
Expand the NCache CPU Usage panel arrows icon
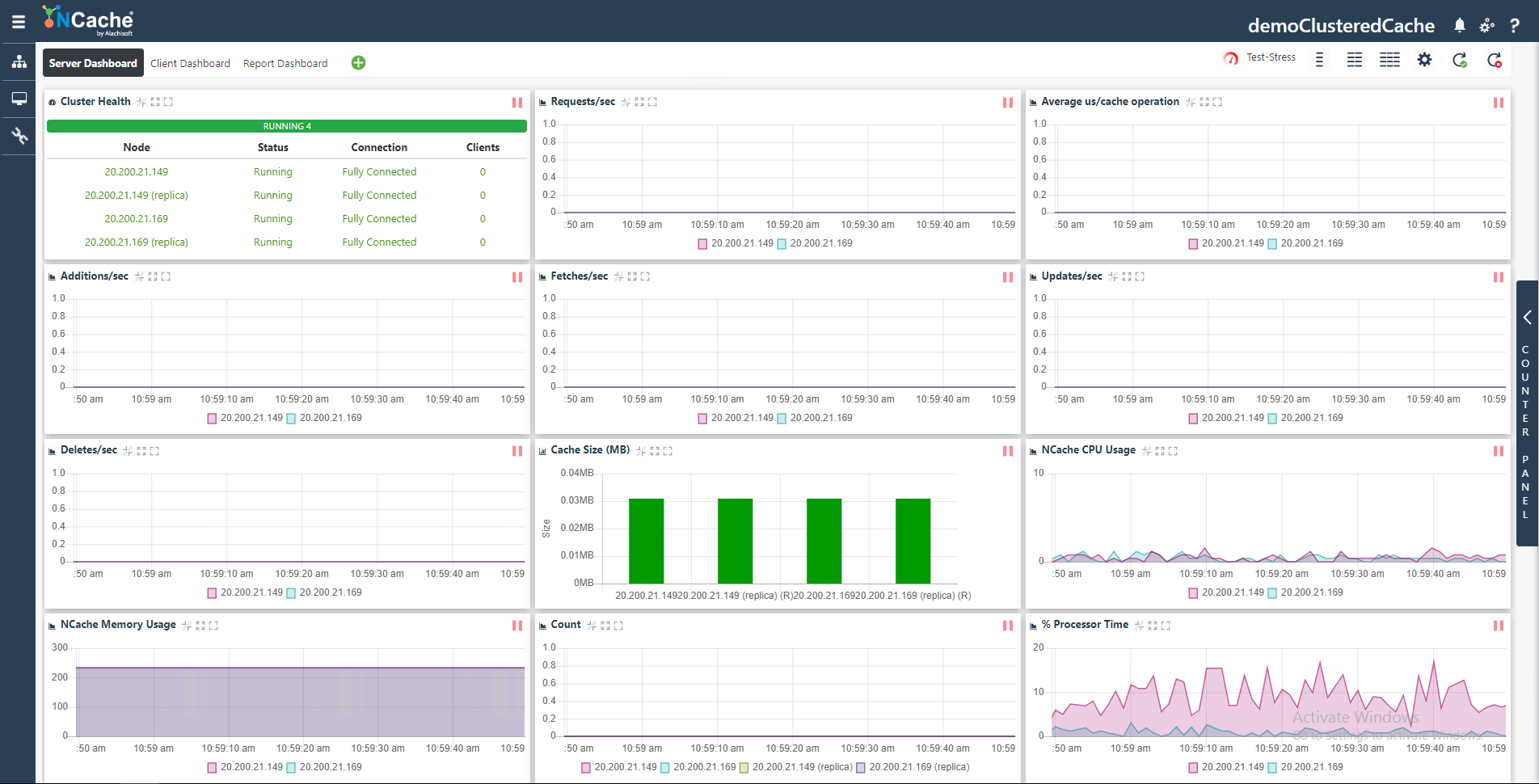[1160, 451]
